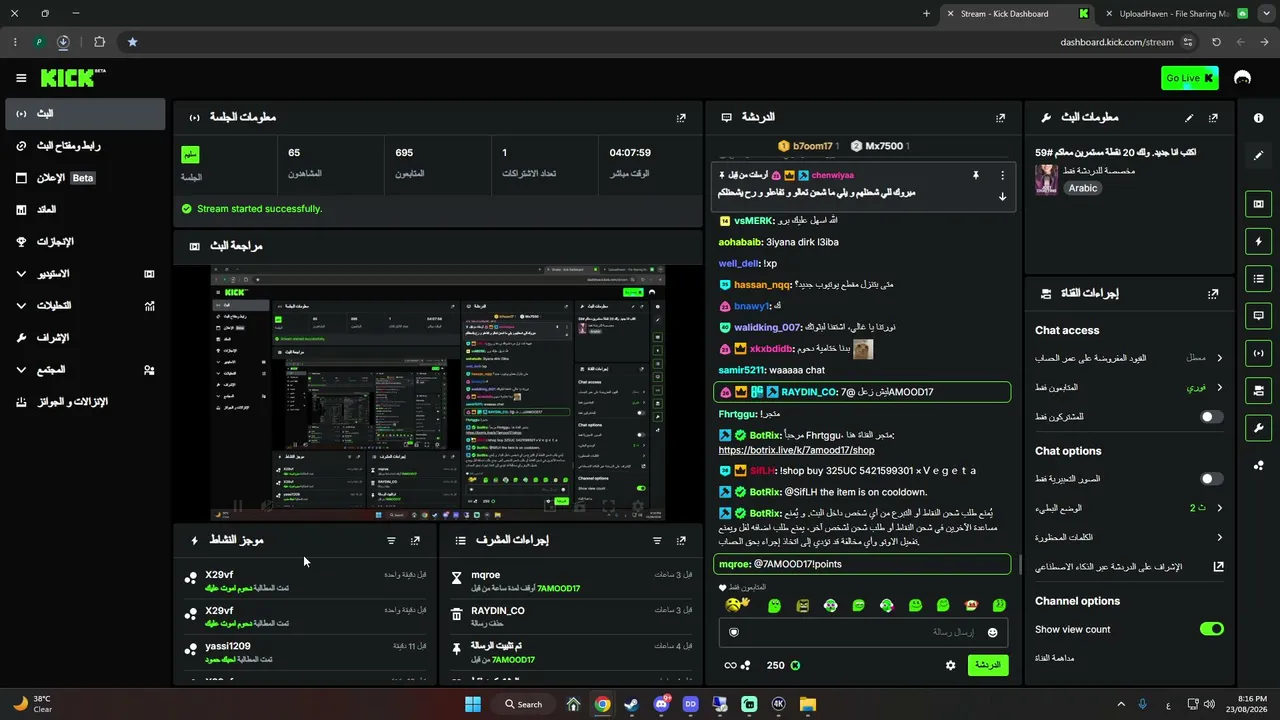Open Search in the Windows taskbar

click(x=523, y=704)
